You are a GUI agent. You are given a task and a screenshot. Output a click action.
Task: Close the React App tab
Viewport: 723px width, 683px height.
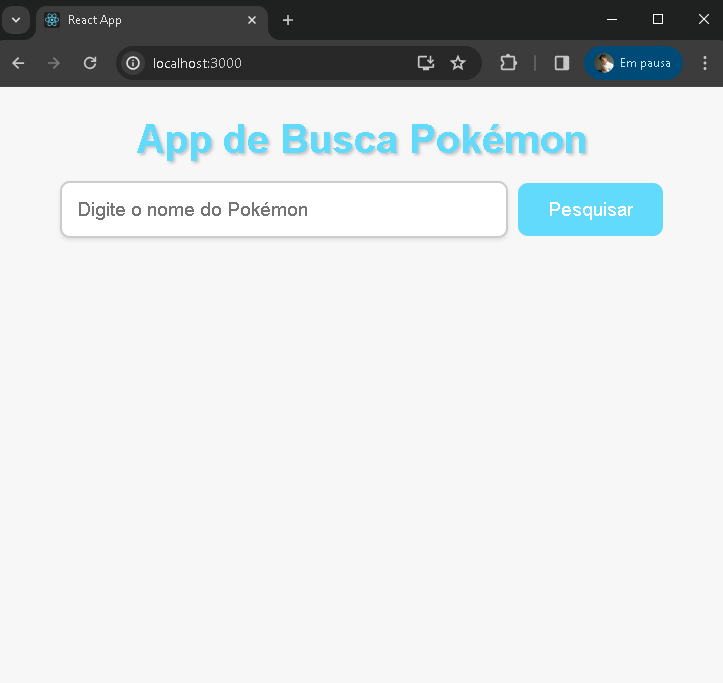point(252,20)
